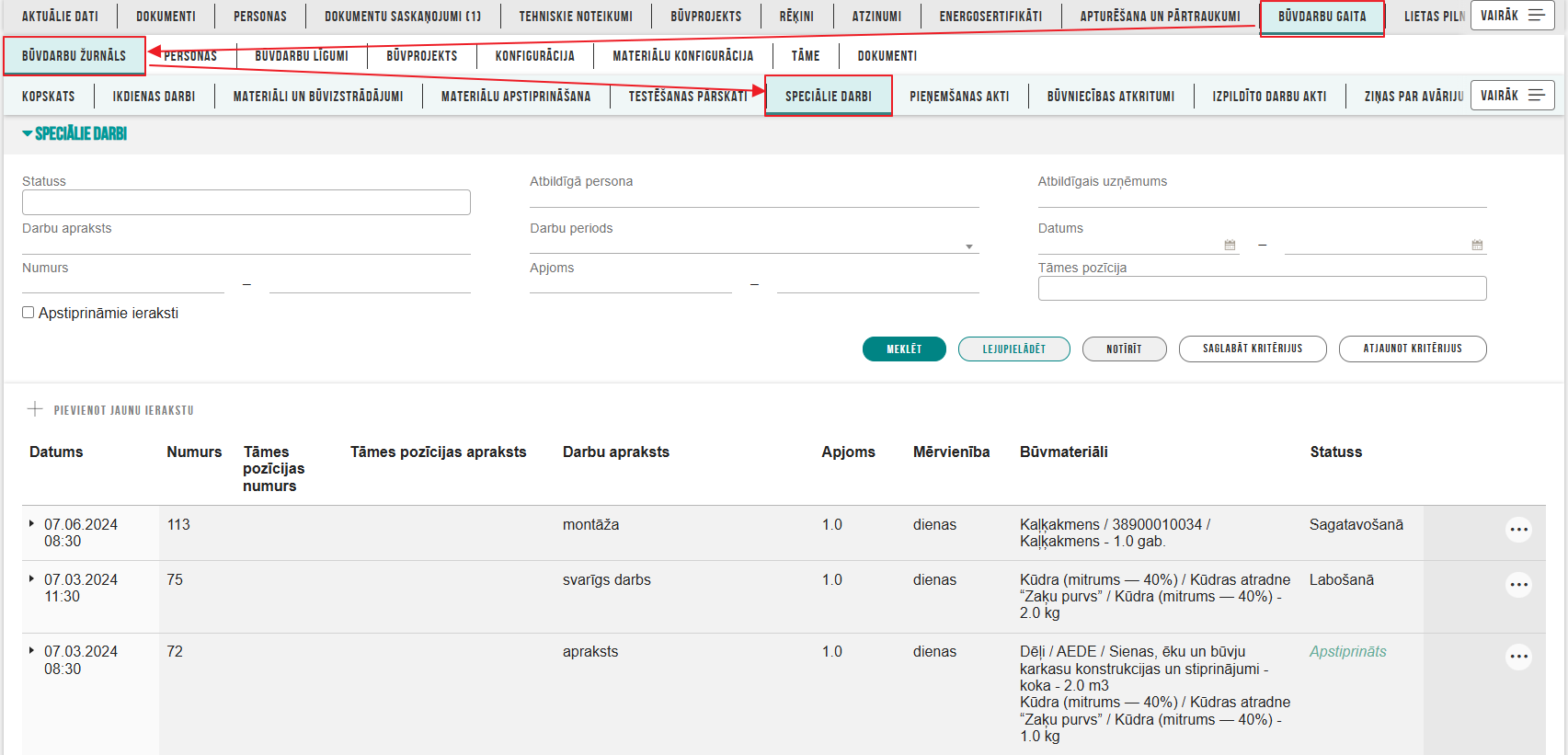
Task: Click the 'montāža' description cell
Action: [590, 524]
